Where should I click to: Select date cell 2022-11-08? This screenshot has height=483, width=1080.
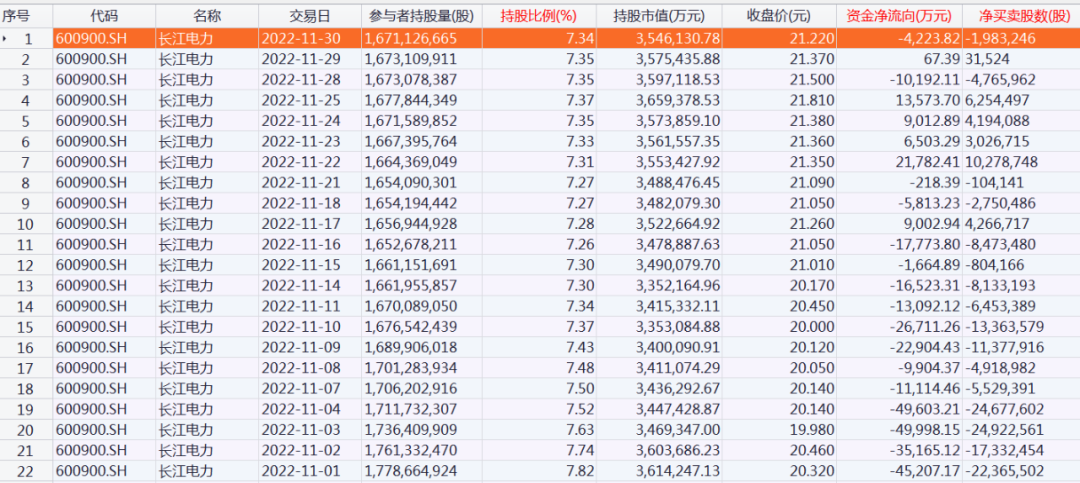(x=301, y=368)
